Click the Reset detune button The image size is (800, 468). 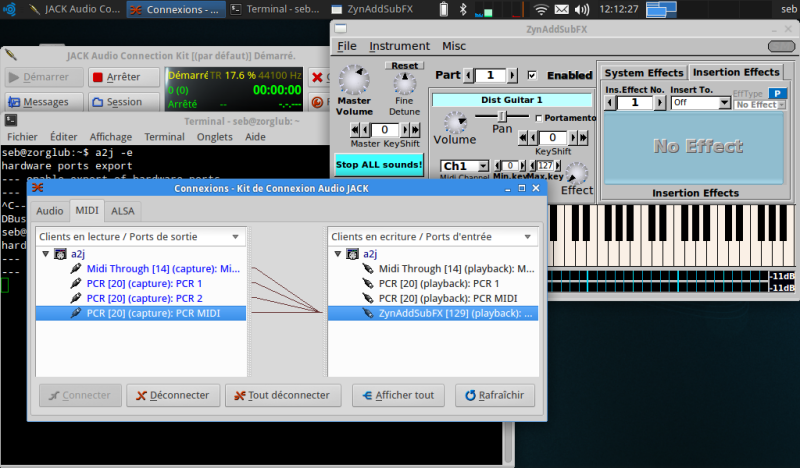pos(405,66)
